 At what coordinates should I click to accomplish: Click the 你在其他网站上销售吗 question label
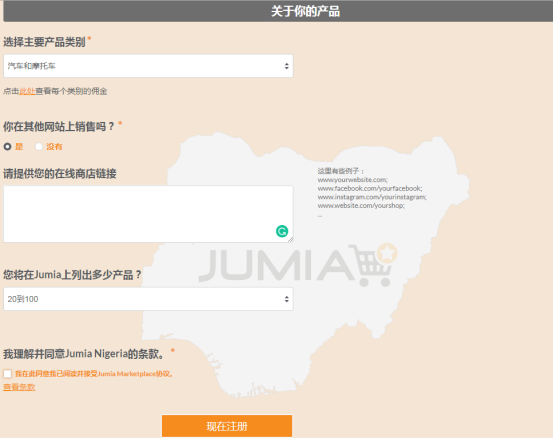pyautogui.click(x=59, y=126)
